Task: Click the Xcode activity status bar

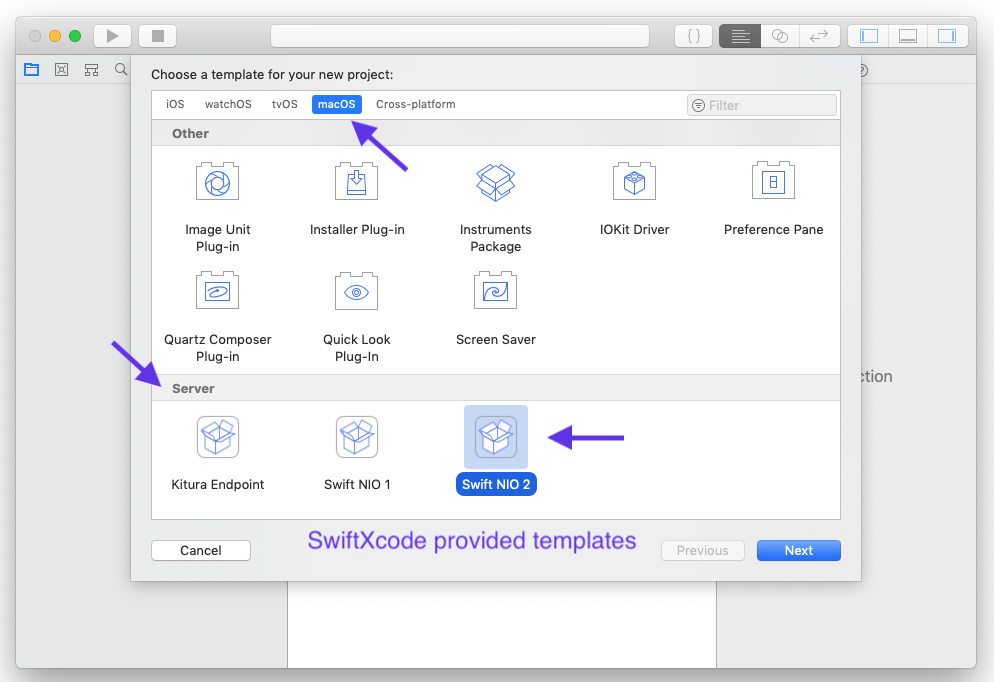Action: 460,36
